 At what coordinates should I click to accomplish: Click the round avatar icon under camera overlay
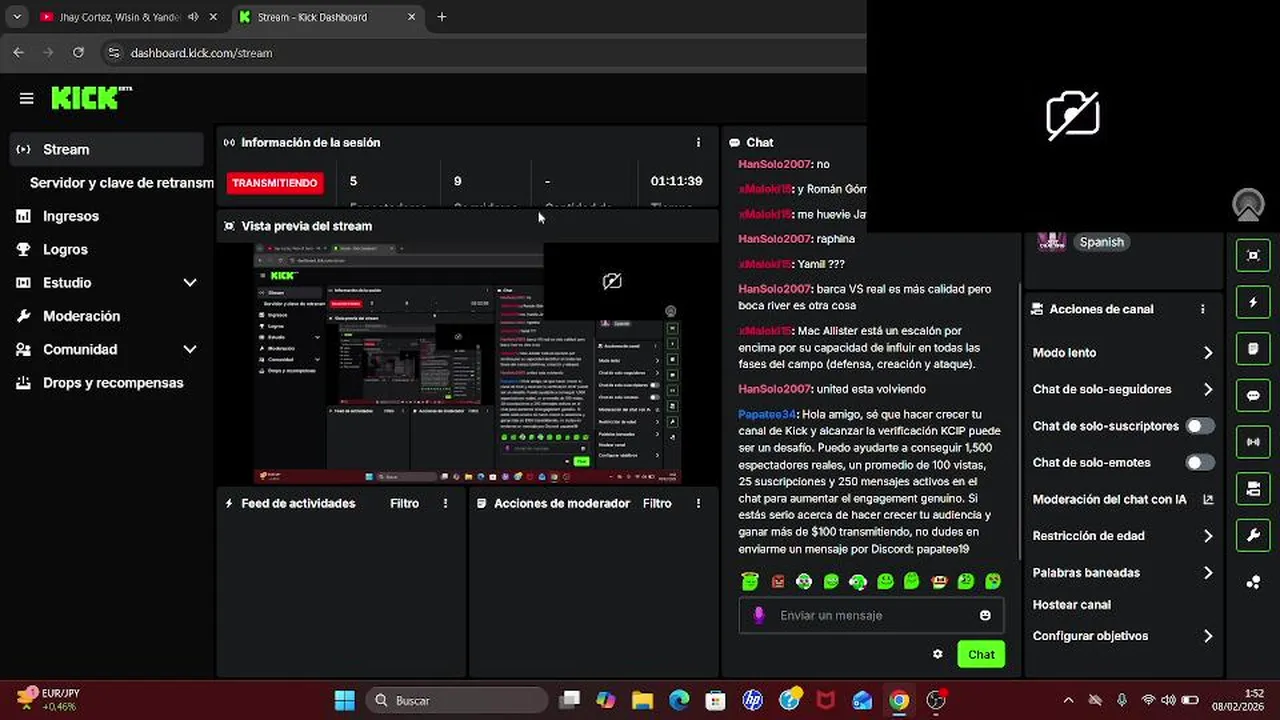coord(1248,205)
